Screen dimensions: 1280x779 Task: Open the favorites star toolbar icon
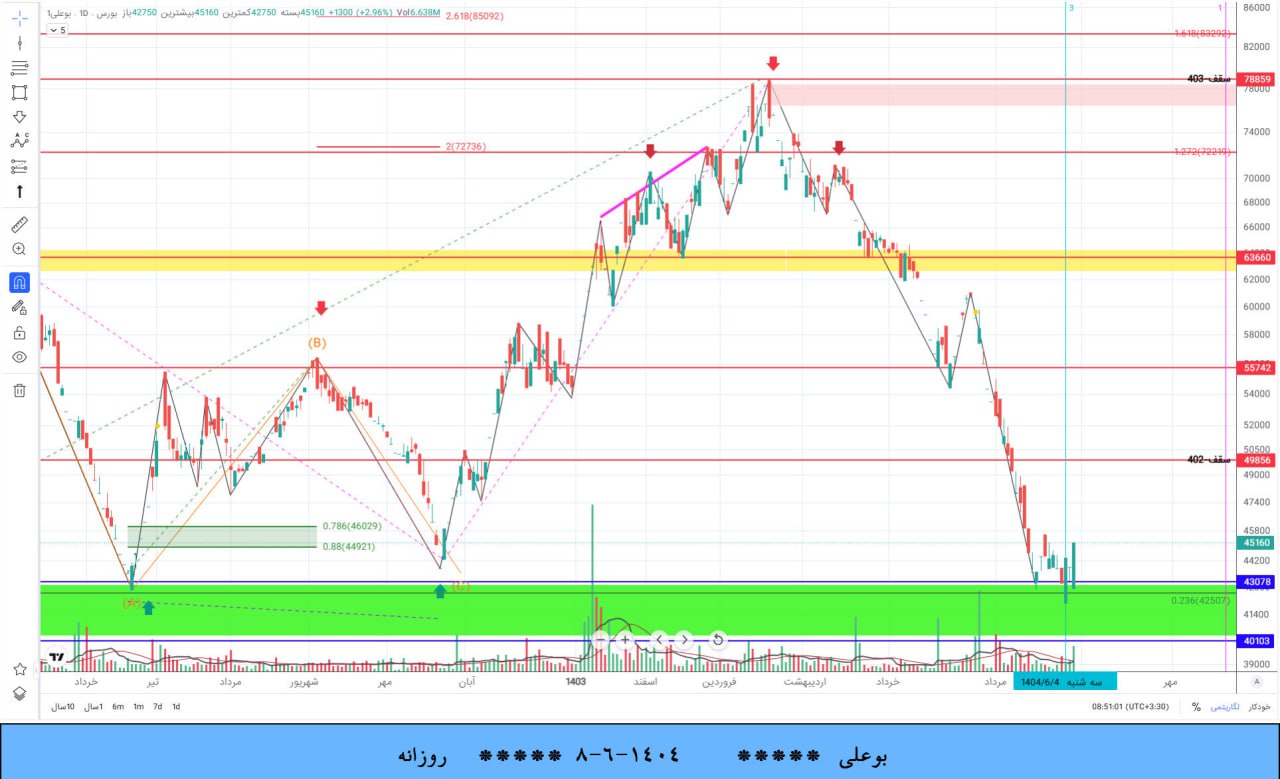pos(19,669)
